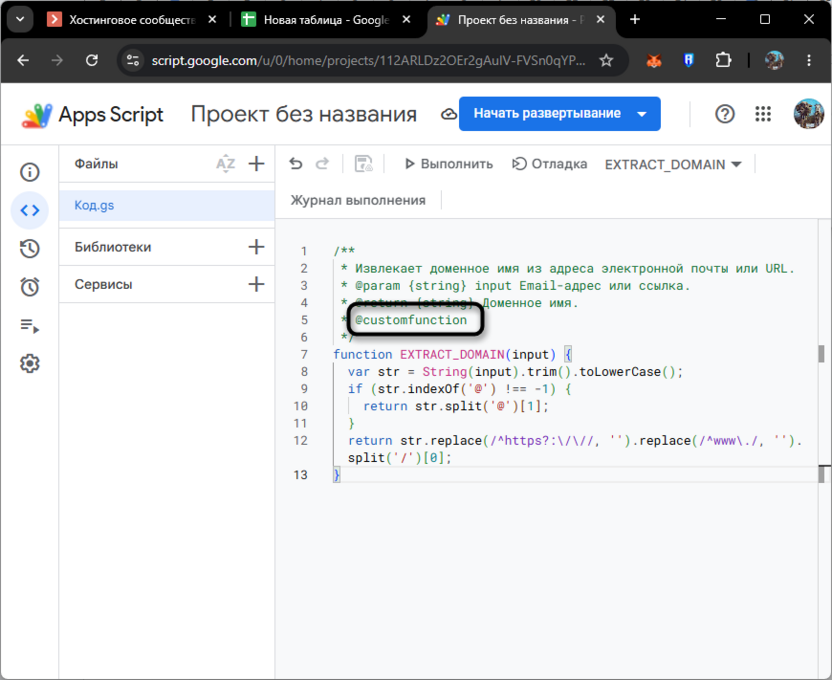Rename project title Проект без названия
The image size is (832, 680).
(x=304, y=114)
